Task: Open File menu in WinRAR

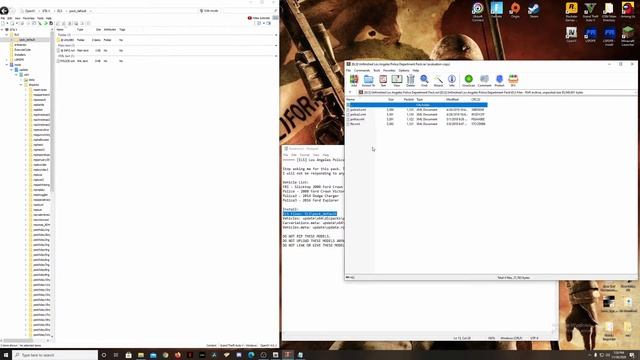Action: 349,71
